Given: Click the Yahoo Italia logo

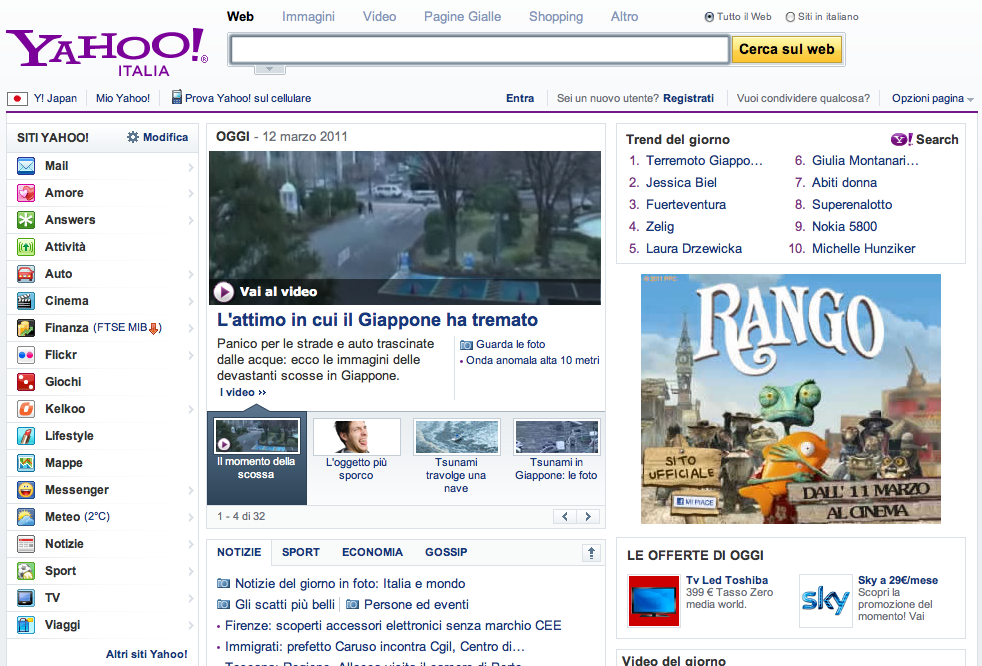Looking at the screenshot, I should point(106,53).
